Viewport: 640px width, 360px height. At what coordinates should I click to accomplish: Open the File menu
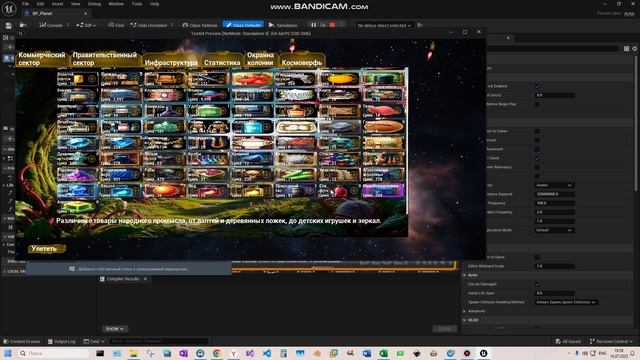[x=25, y=4]
